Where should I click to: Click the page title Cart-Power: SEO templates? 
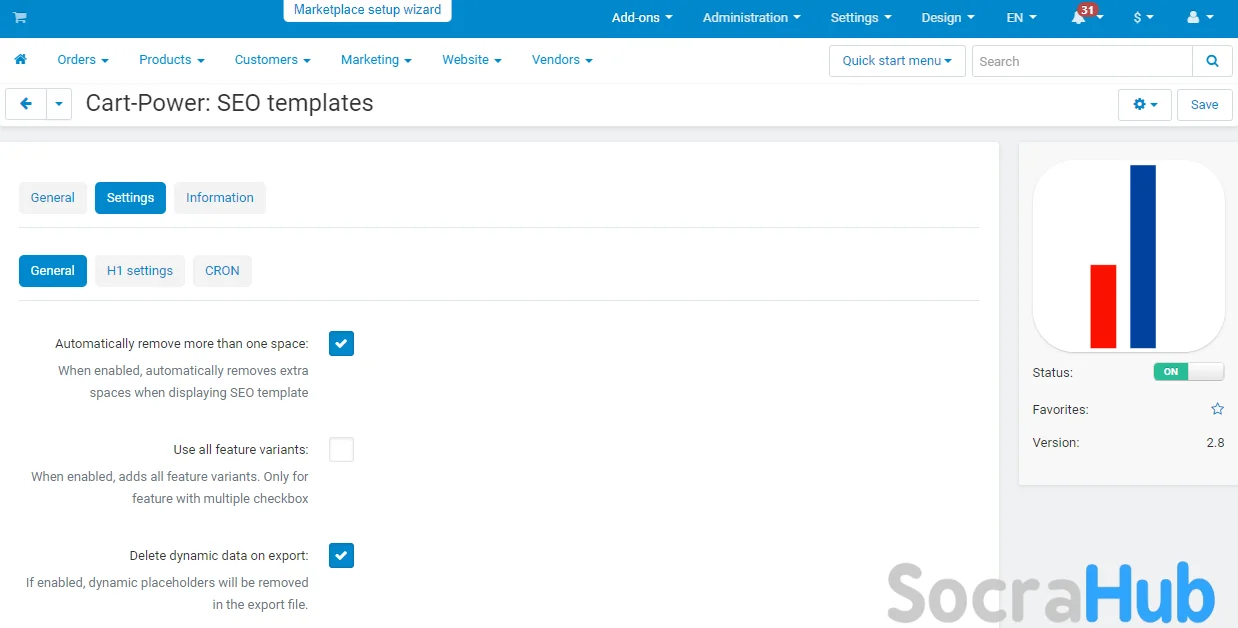click(229, 103)
